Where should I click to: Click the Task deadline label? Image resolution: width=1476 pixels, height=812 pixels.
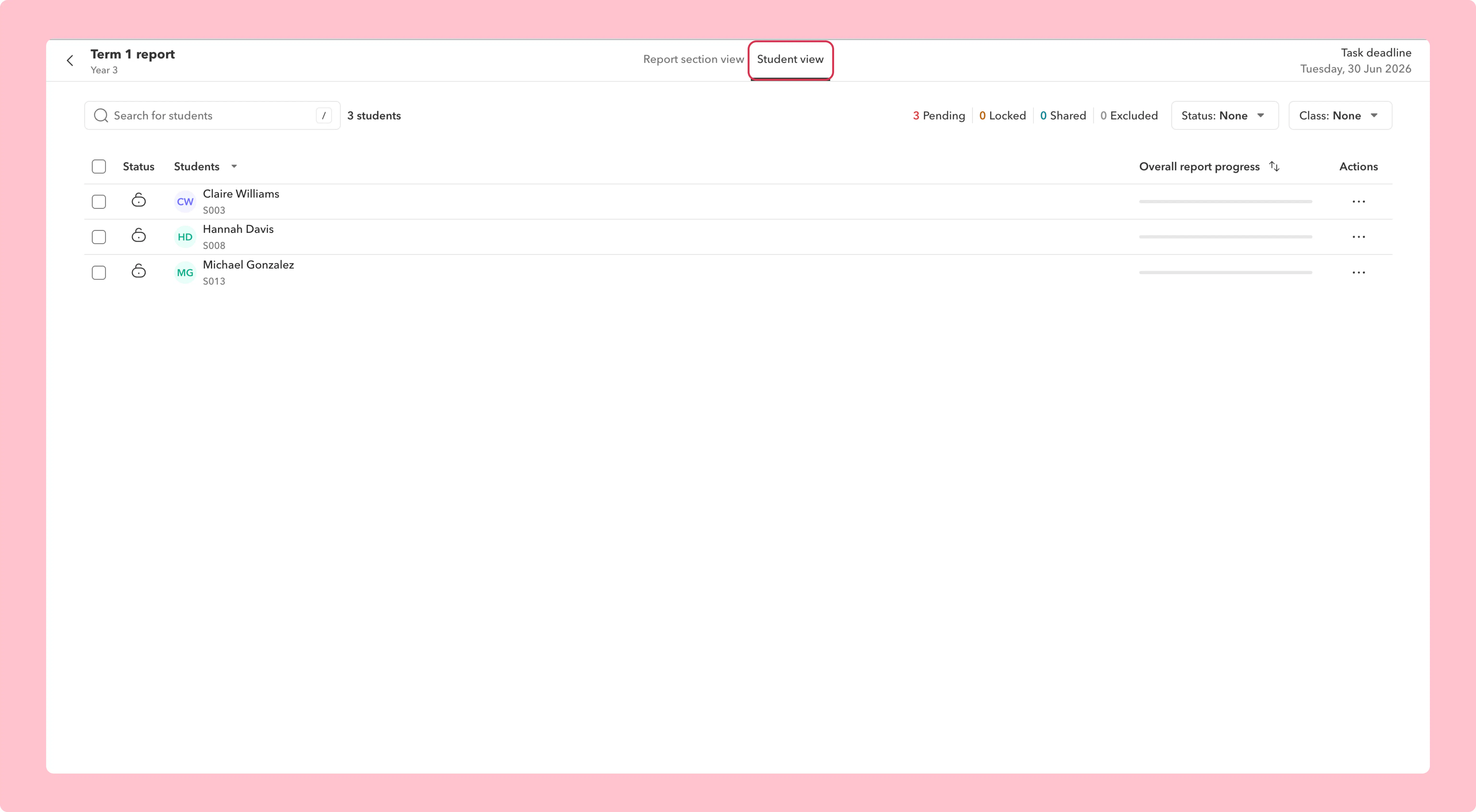tap(1376, 53)
